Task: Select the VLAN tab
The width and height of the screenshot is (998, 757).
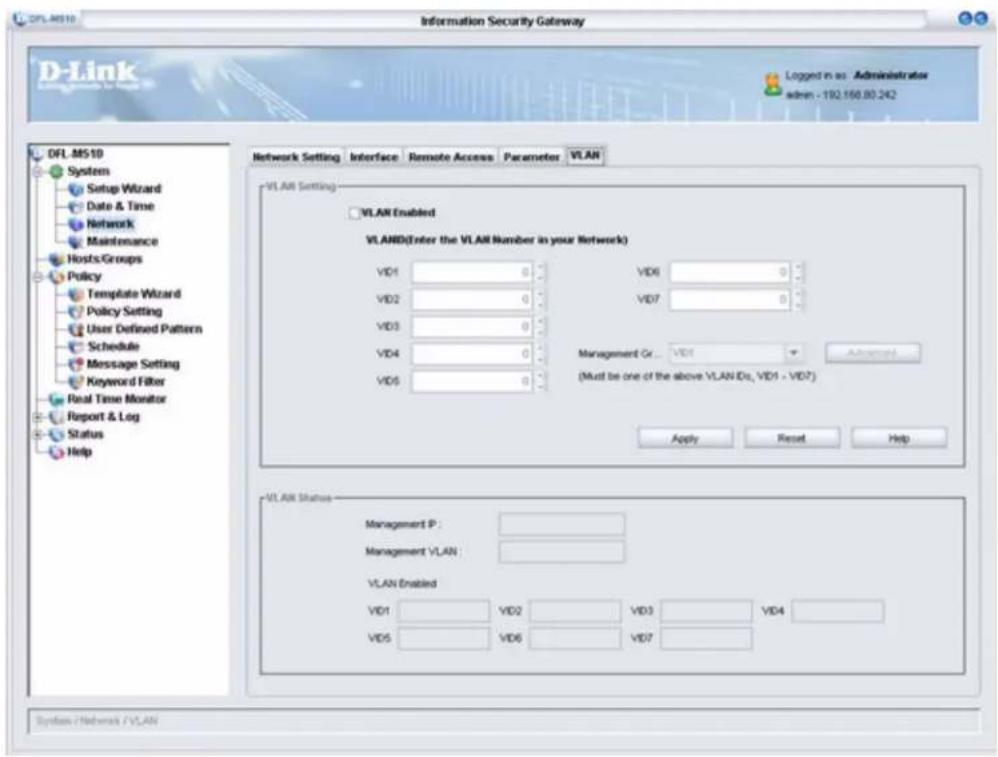Action: [585, 155]
